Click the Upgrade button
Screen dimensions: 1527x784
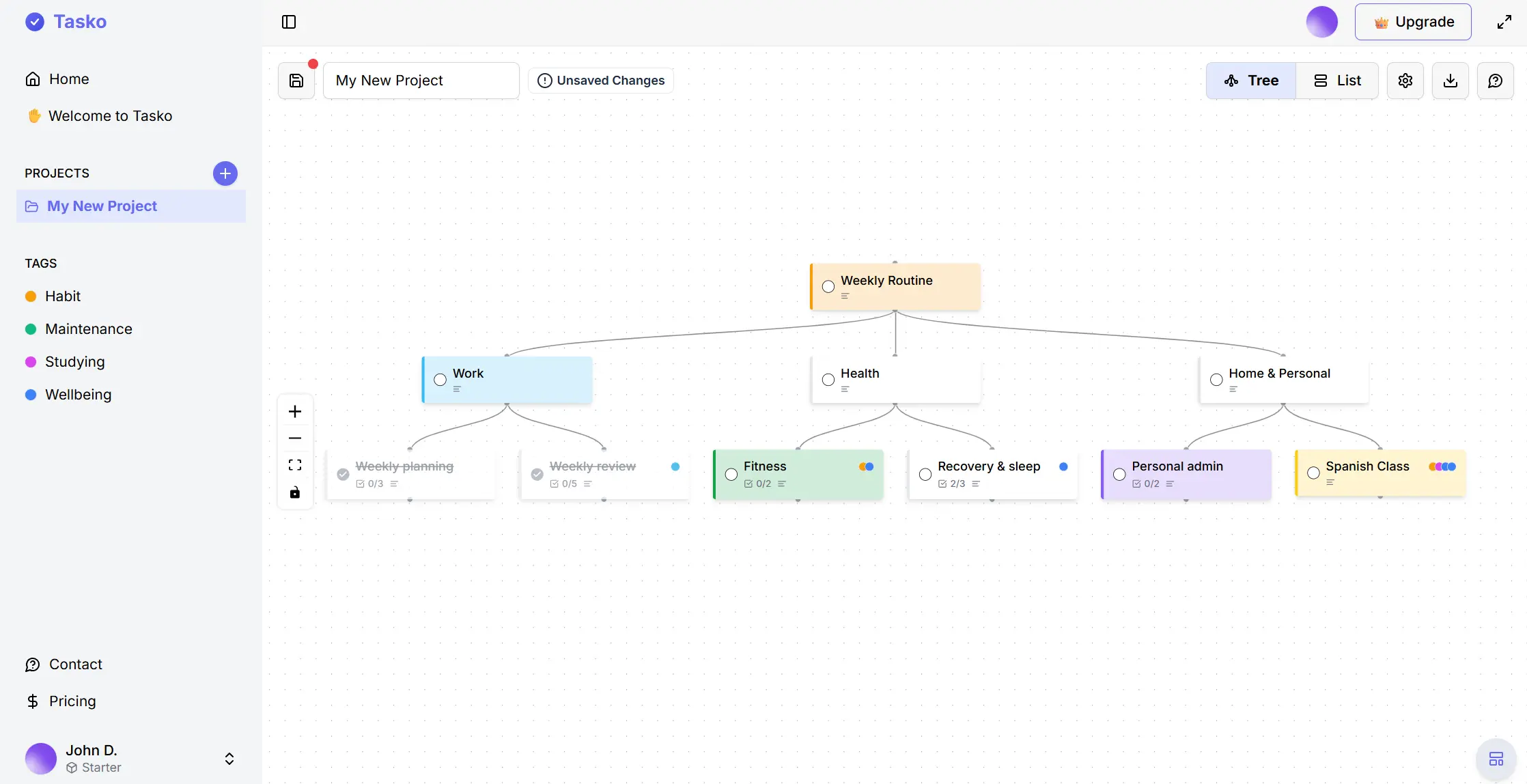1413,22
